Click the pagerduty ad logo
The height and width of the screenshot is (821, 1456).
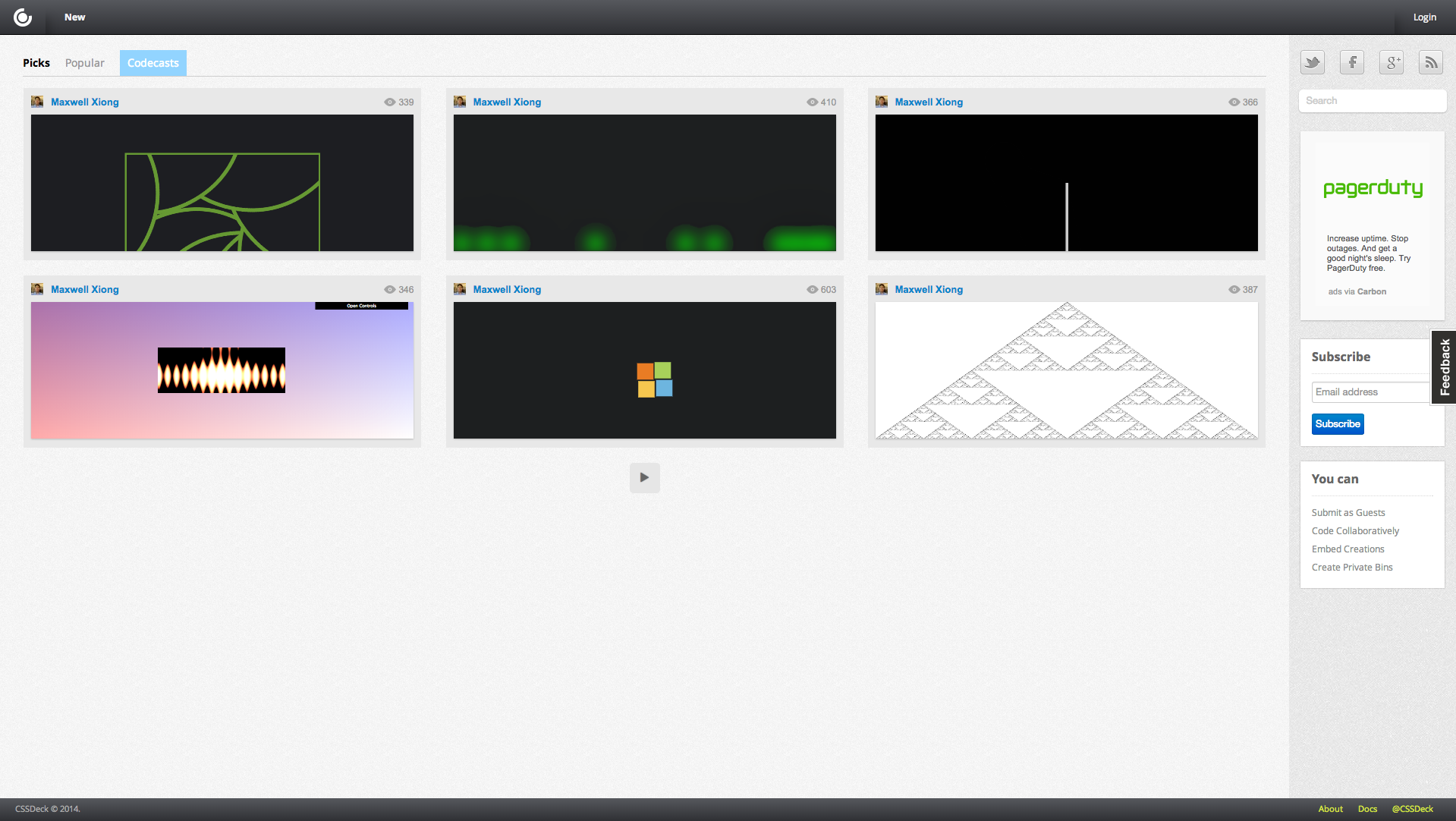pos(1373,188)
